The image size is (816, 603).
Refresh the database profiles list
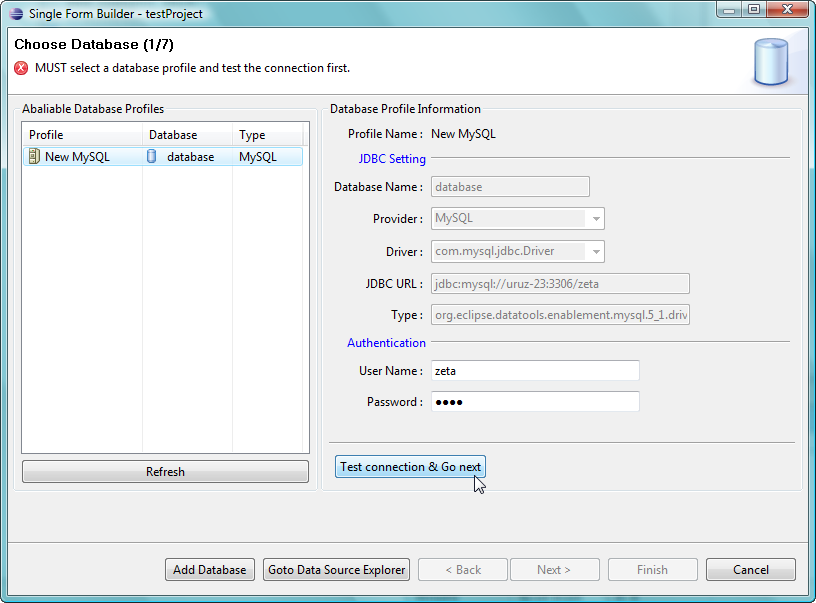pos(165,472)
